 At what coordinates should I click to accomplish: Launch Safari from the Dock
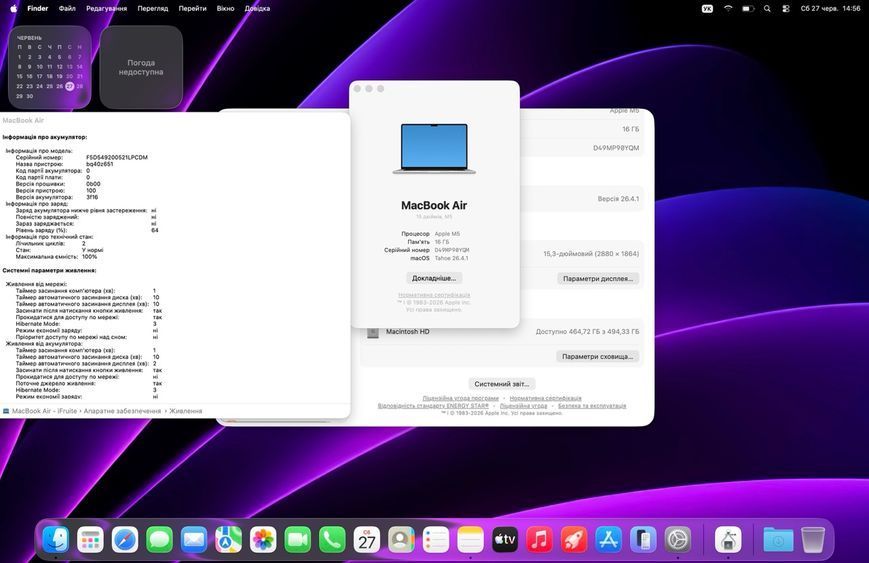click(125, 539)
